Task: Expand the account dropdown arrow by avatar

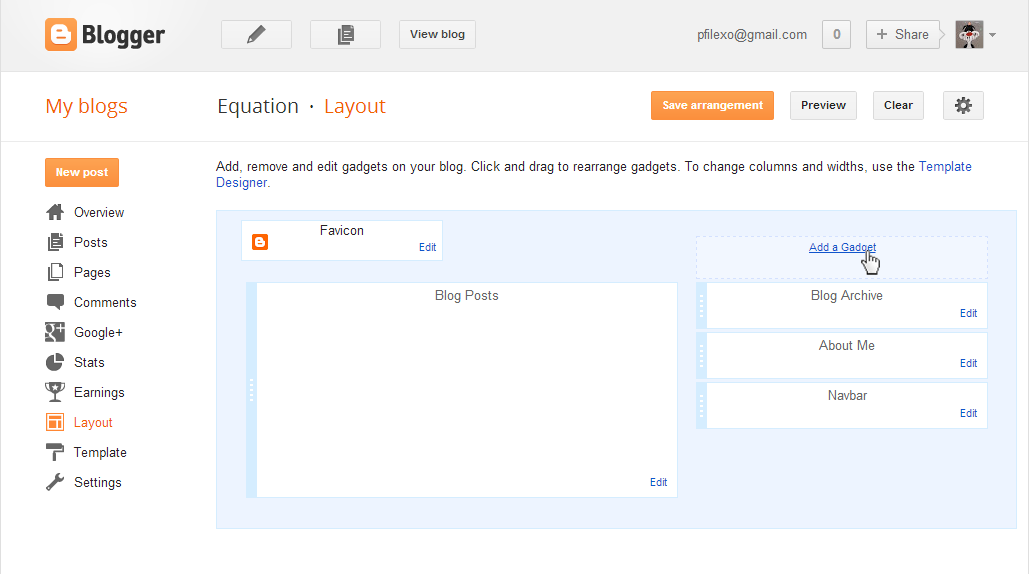Action: pyautogui.click(x=992, y=35)
